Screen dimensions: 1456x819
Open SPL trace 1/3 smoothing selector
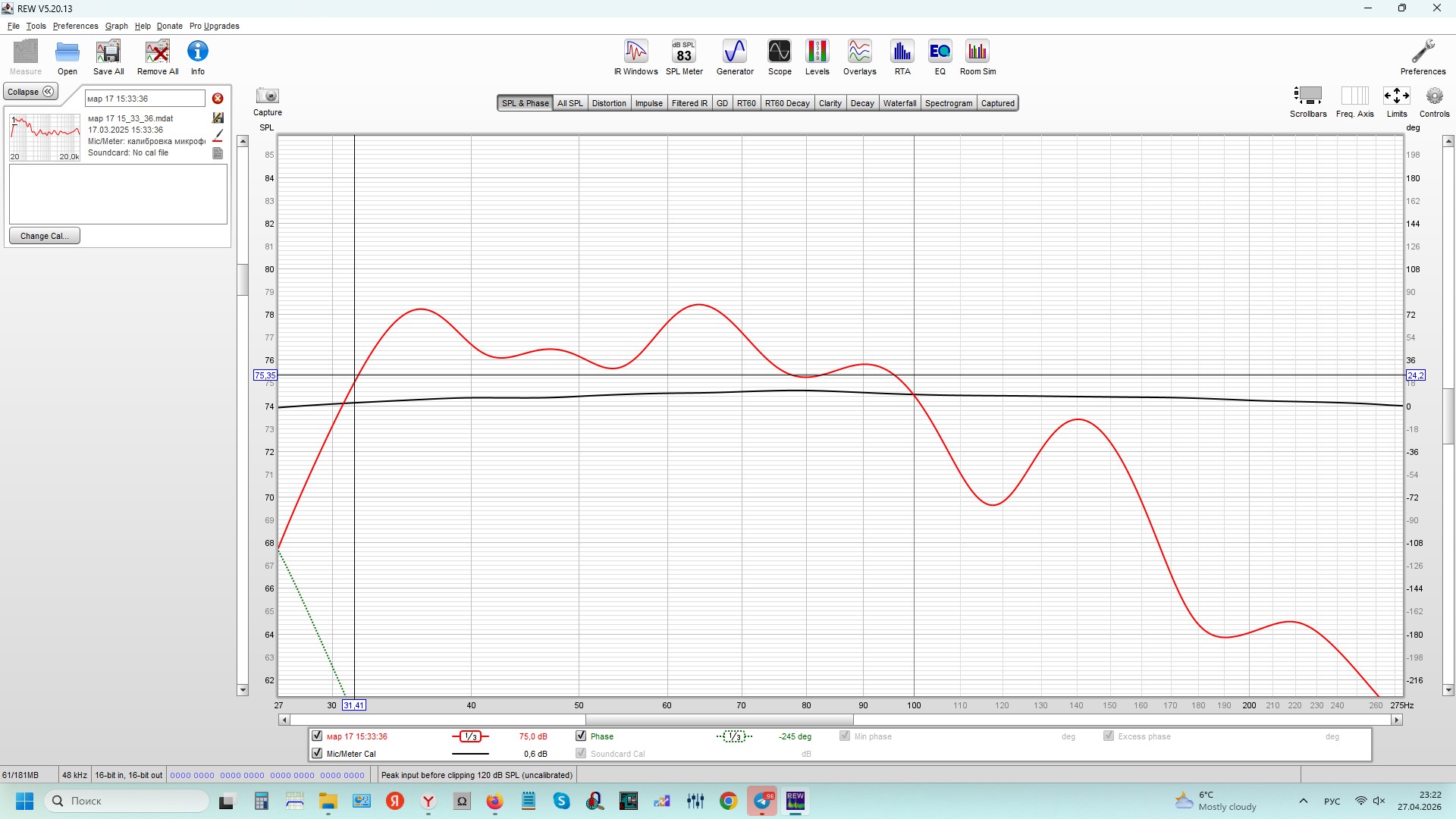tap(470, 736)
